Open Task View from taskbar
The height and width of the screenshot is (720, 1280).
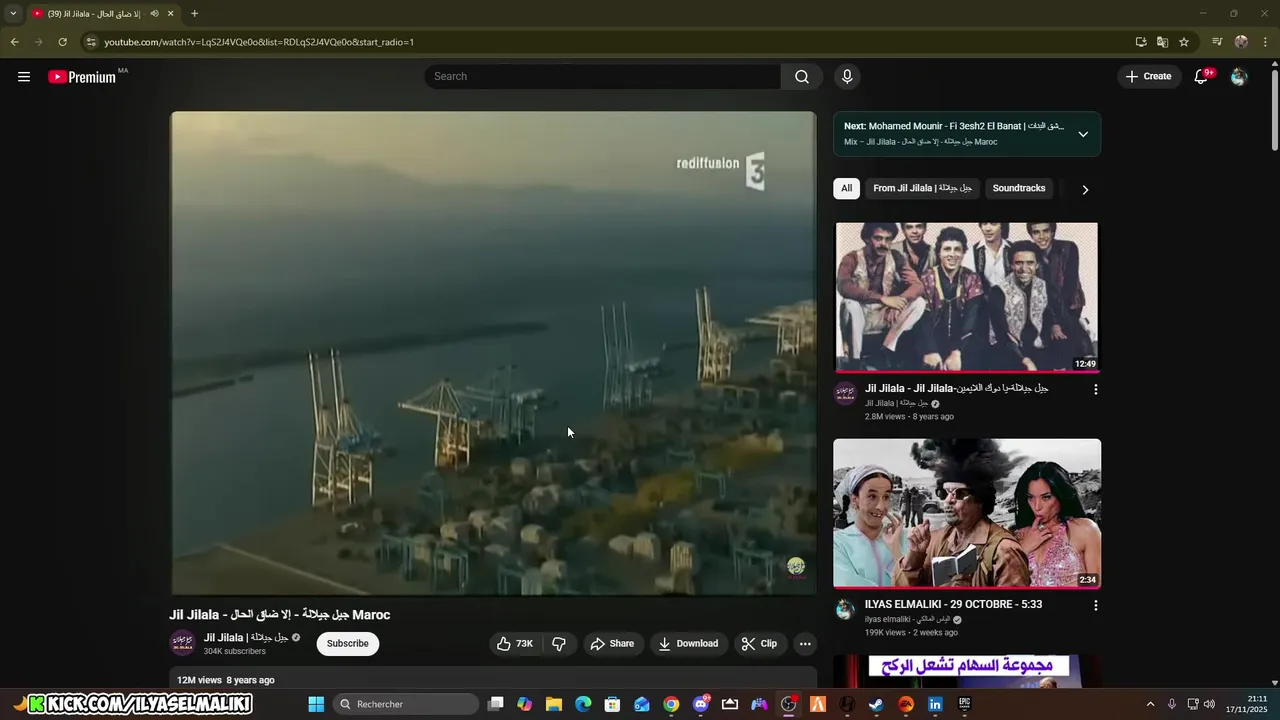495,704
